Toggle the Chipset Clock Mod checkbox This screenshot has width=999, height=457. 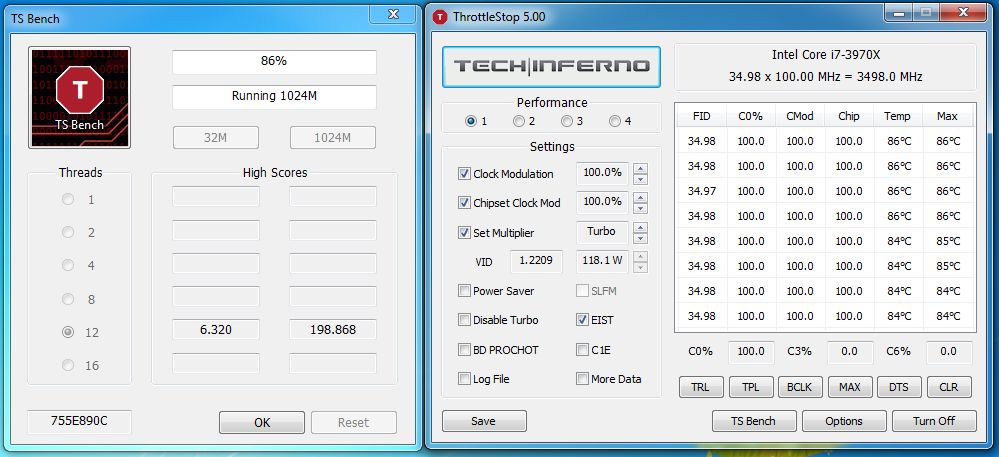[464, 203]
